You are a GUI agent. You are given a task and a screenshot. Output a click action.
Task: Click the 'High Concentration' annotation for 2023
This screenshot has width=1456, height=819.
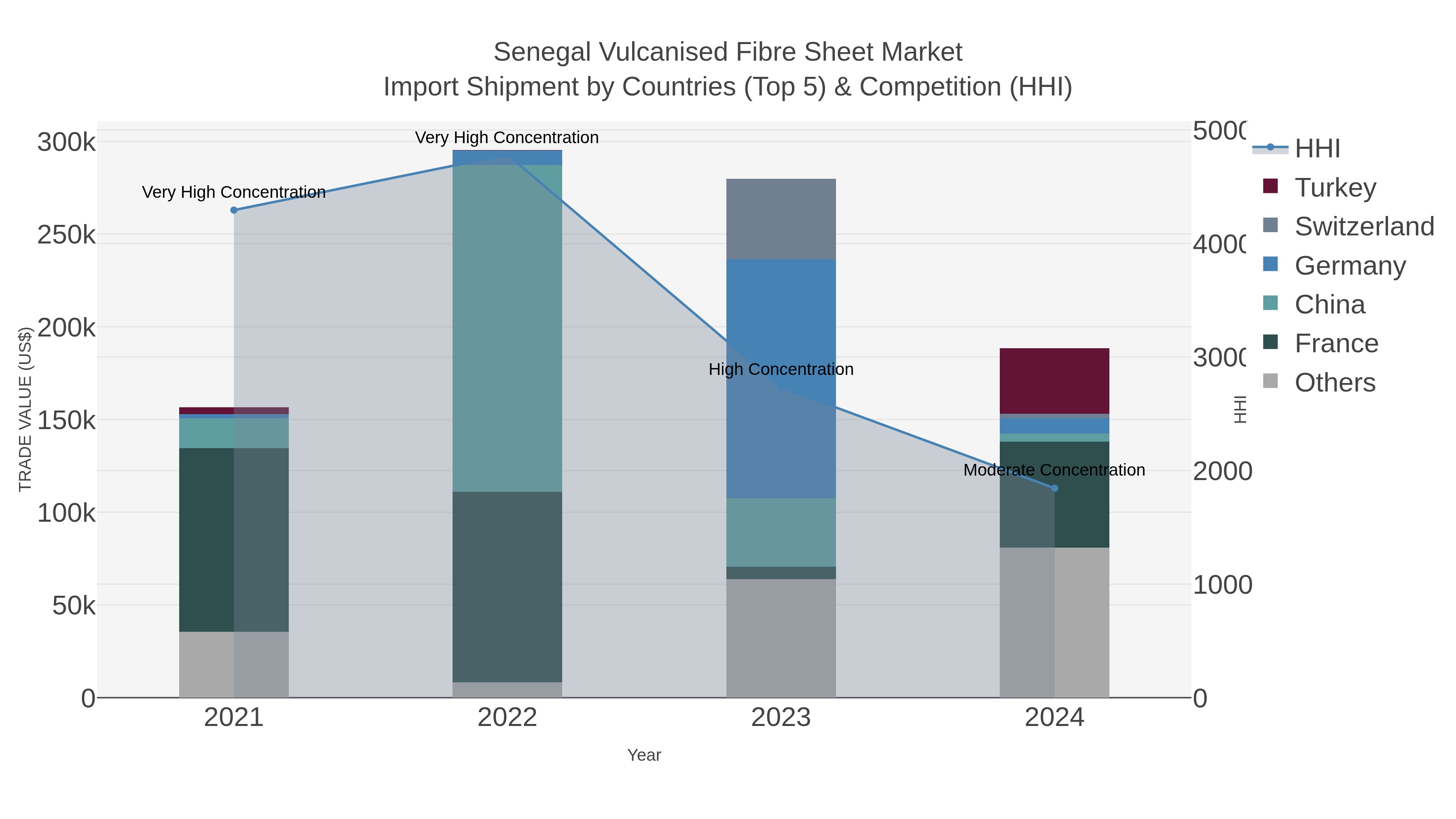[781, 370]
